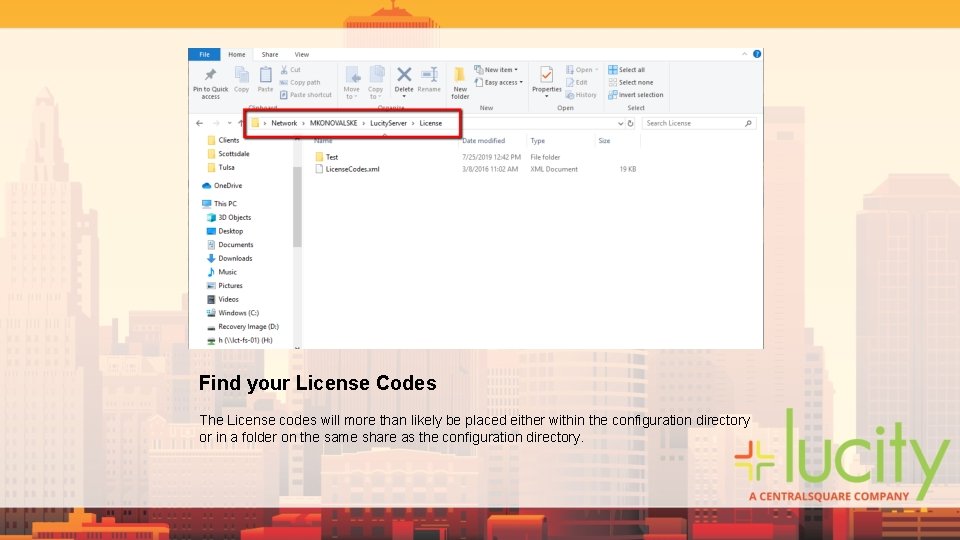This screenshot has width=960, height=540.
Task: Click the New folder icon
Action: [460, 75]
